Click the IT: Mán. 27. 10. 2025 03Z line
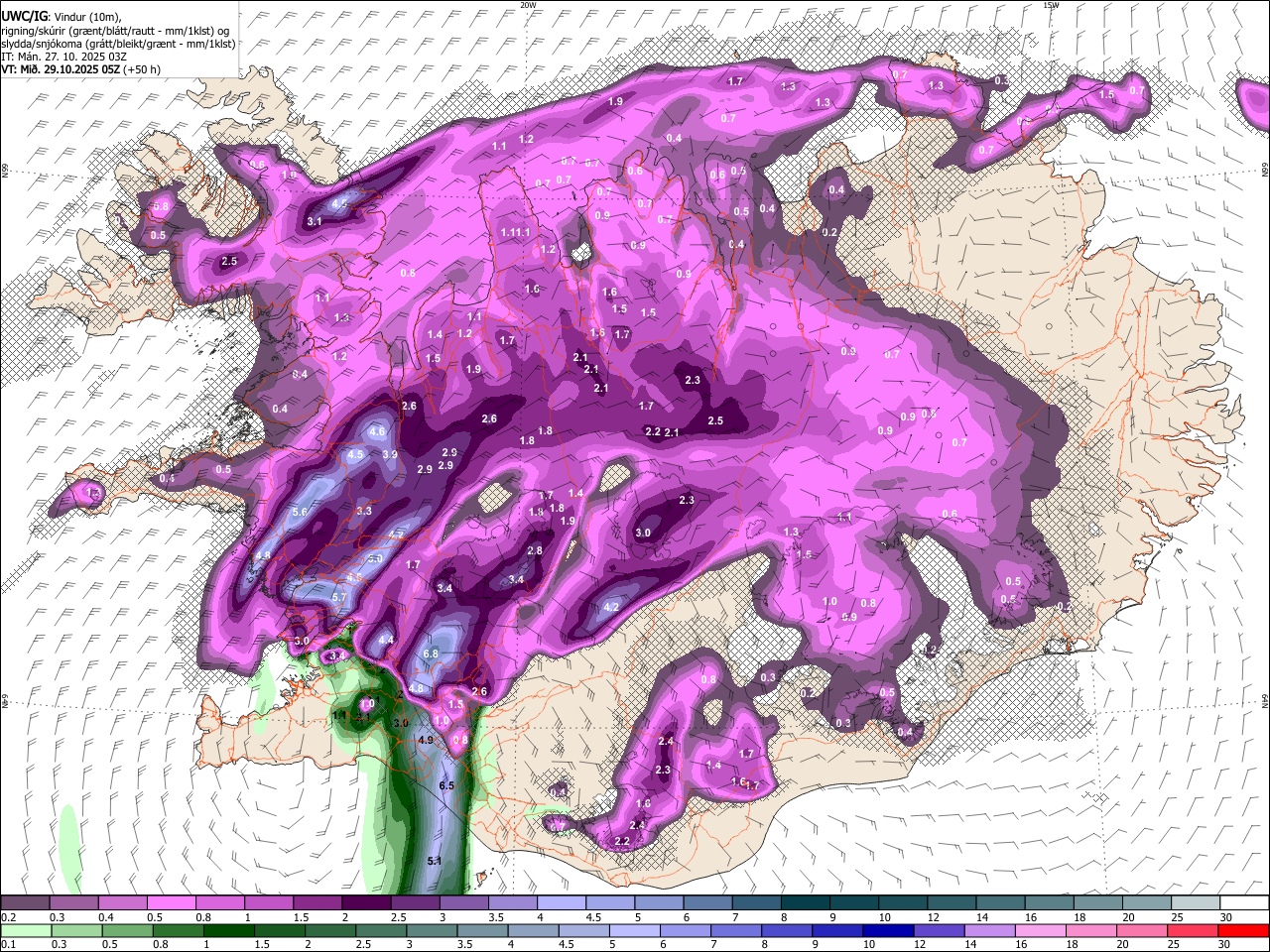Image resolution: width=1270 pixels, height=952 pixels. [63, 57]
